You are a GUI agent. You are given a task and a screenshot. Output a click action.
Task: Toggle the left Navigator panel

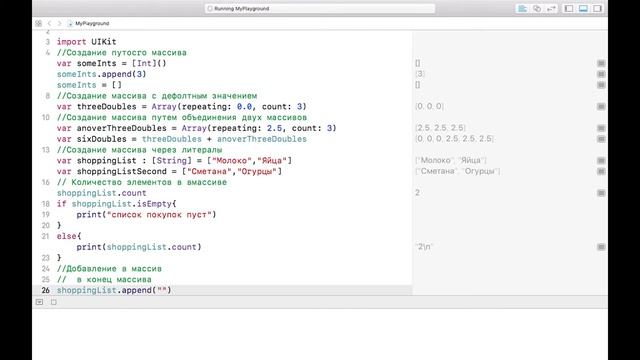click(x=569, y=9)
